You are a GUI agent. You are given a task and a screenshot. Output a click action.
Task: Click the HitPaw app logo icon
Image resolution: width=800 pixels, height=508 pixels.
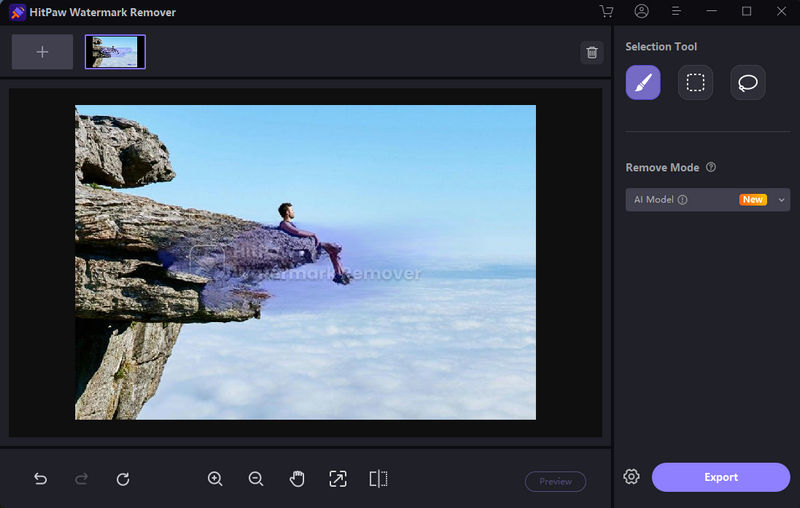pos(17,12)
